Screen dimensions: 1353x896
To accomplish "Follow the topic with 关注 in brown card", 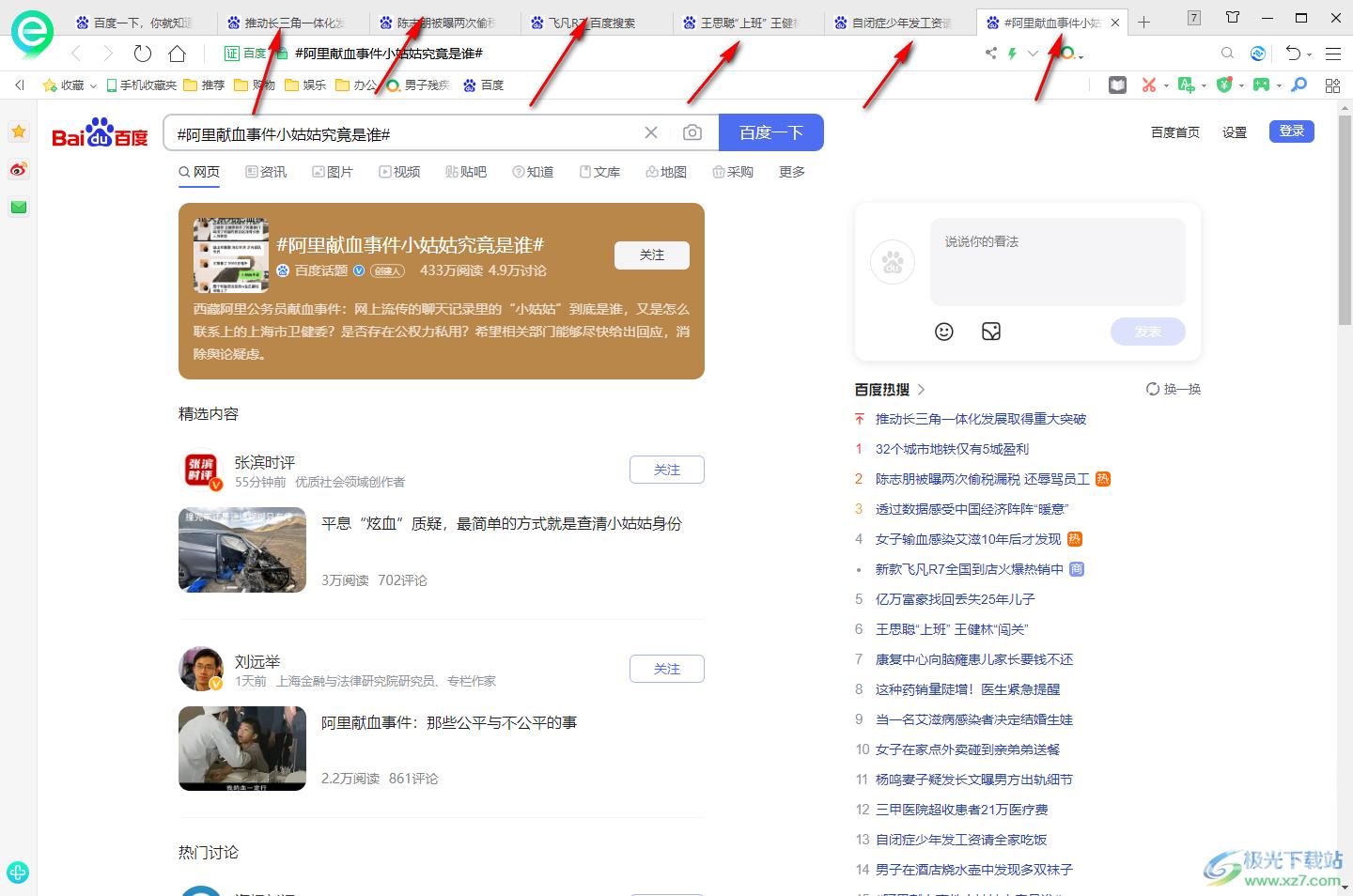I will [652, 255].
